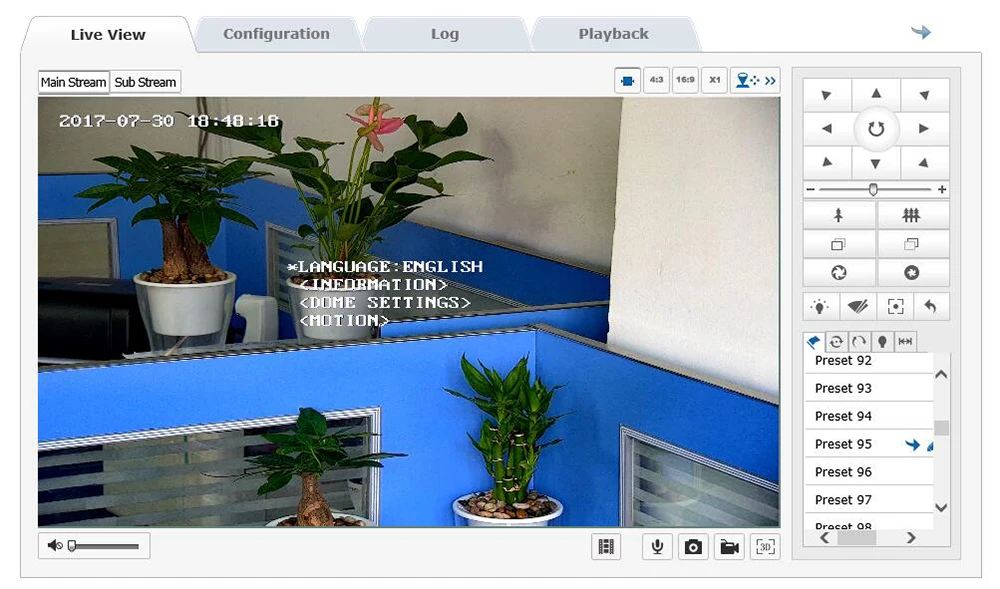This screenshot has height=589, width=1000.
Task: Switch to the Configuration tab
Action: 276,34
